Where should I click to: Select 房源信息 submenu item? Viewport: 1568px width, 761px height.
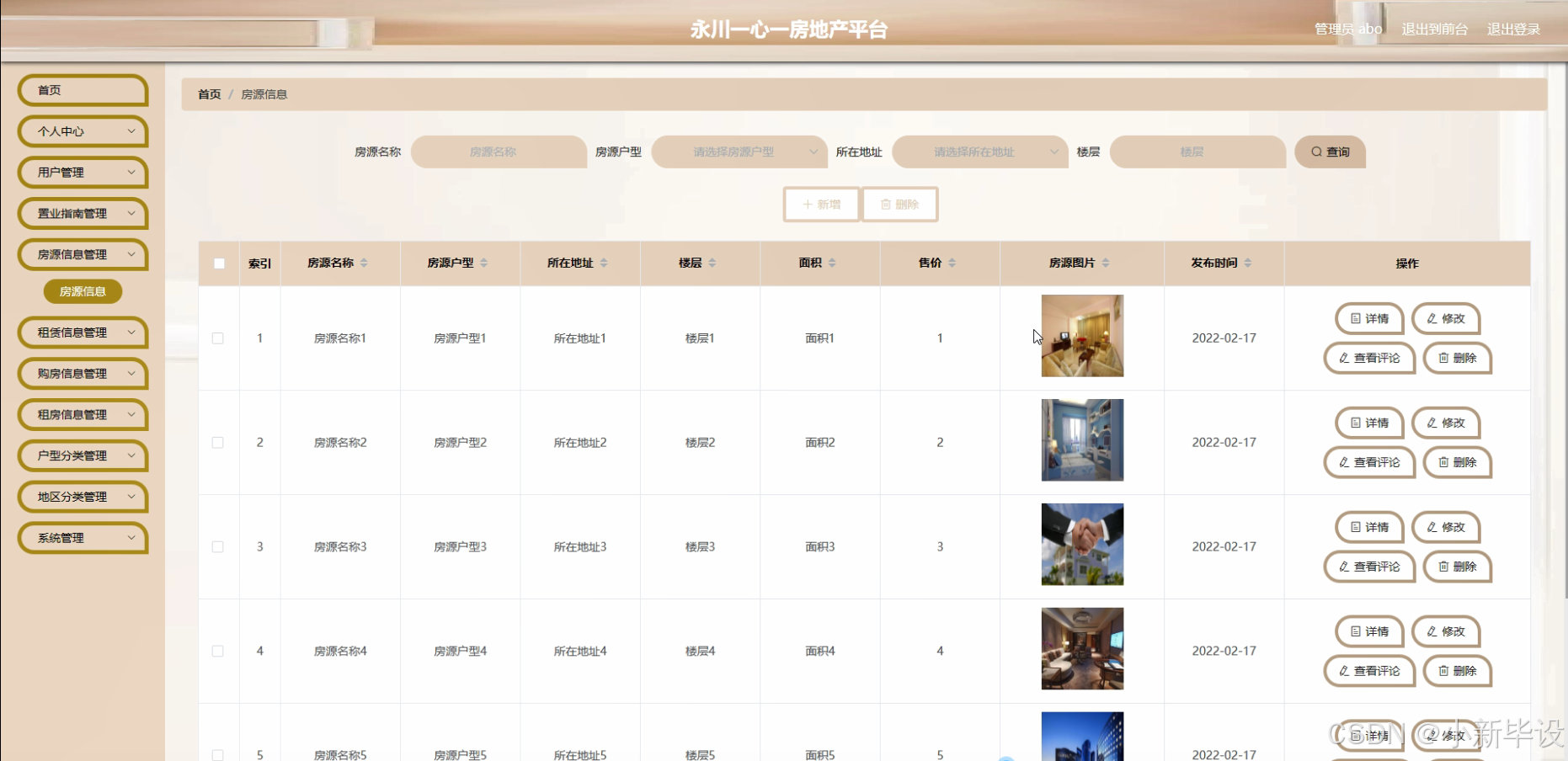tap(83, 291)
